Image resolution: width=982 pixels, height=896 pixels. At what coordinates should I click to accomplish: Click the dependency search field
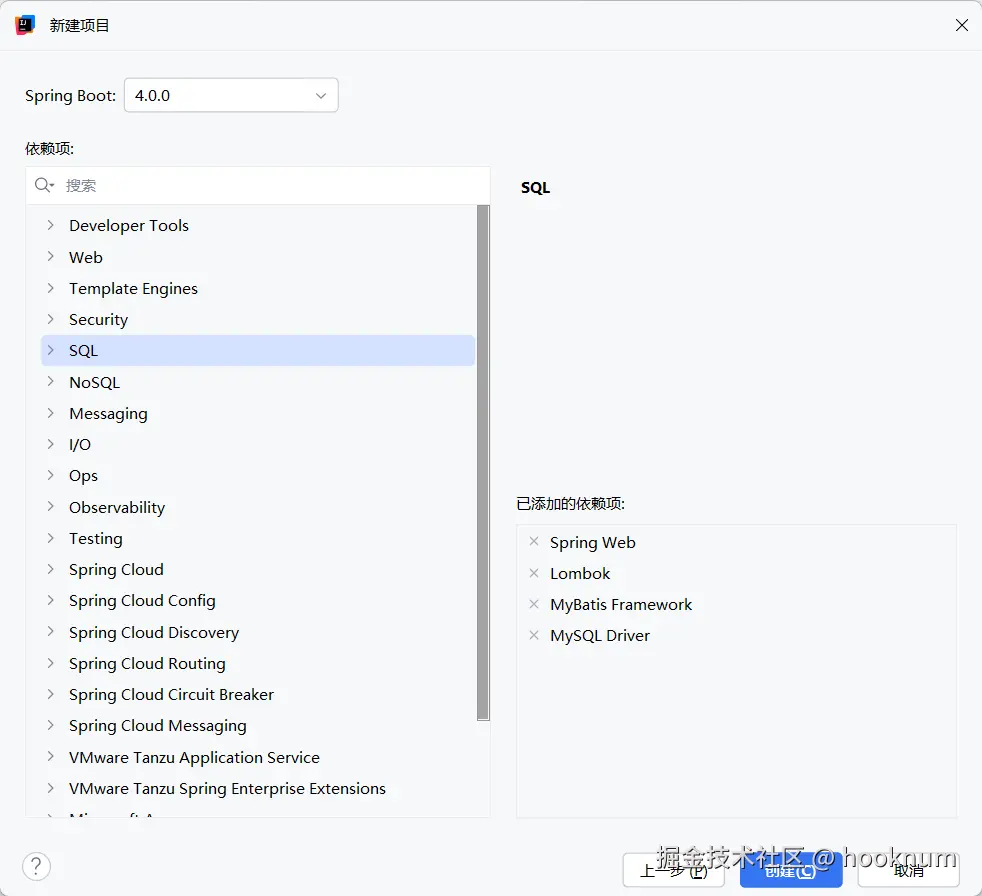point(258,185)
